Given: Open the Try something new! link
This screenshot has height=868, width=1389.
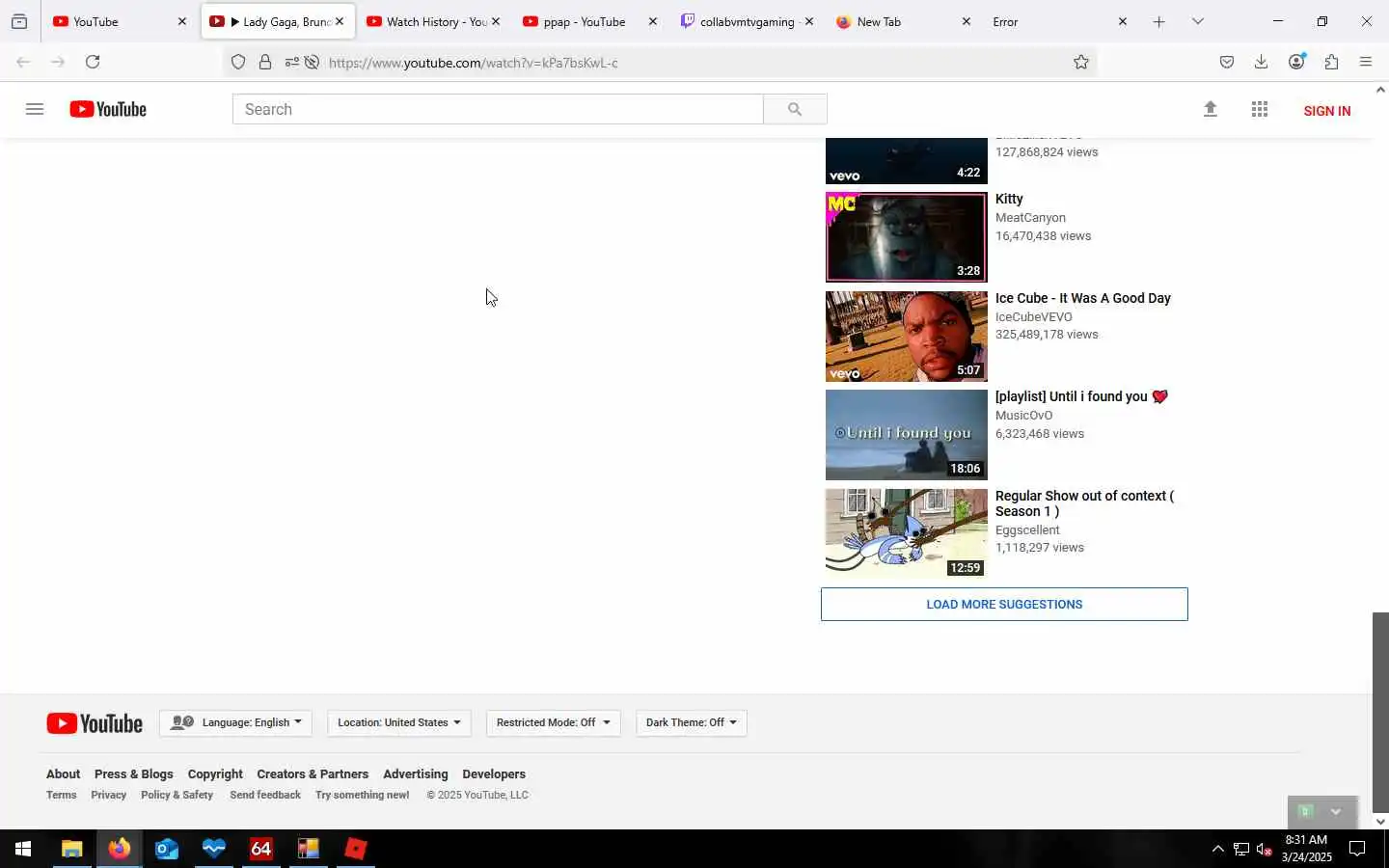Looking at the screenshot, I should pos(363,796).
